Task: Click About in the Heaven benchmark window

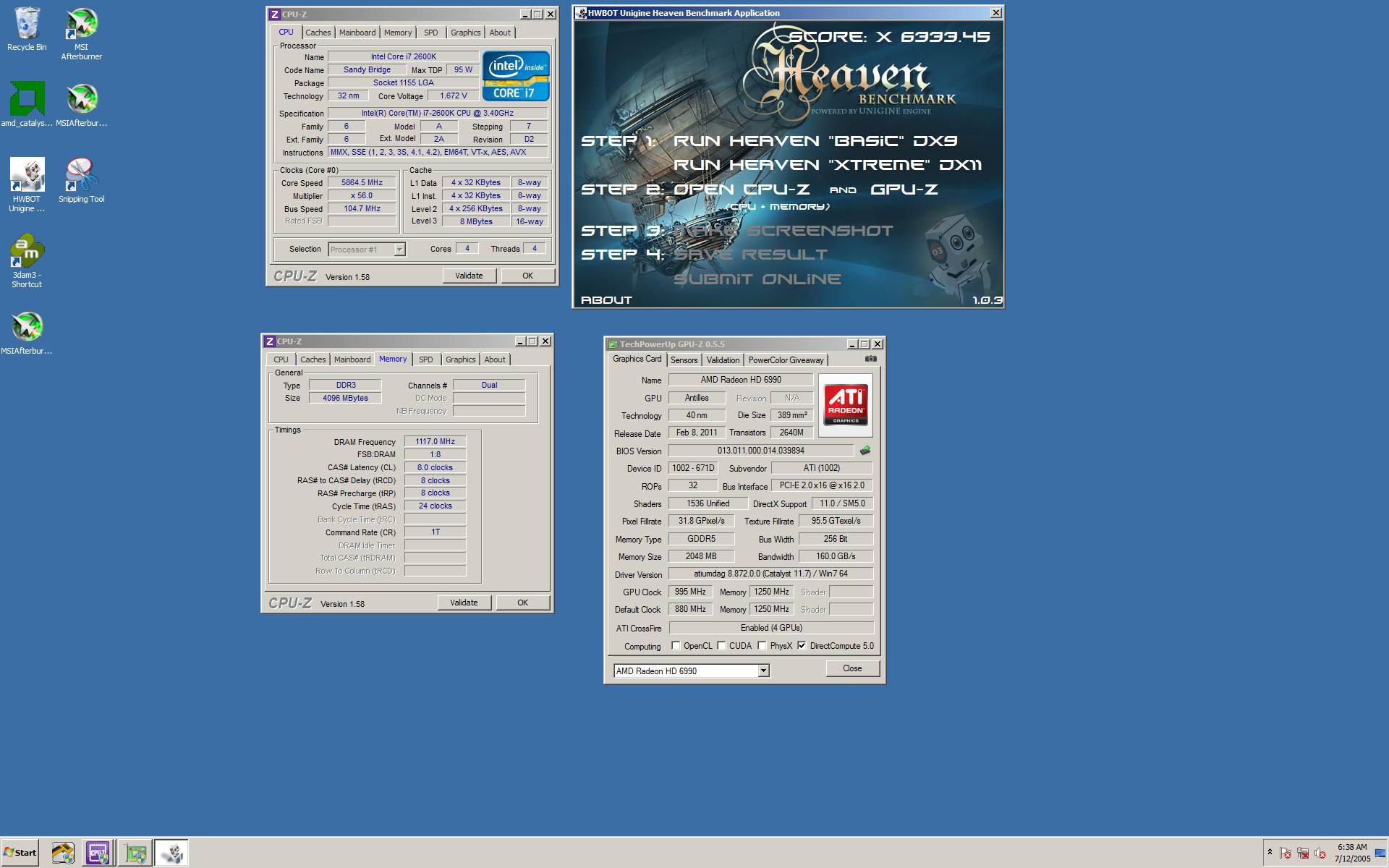Action: point(606,300)
